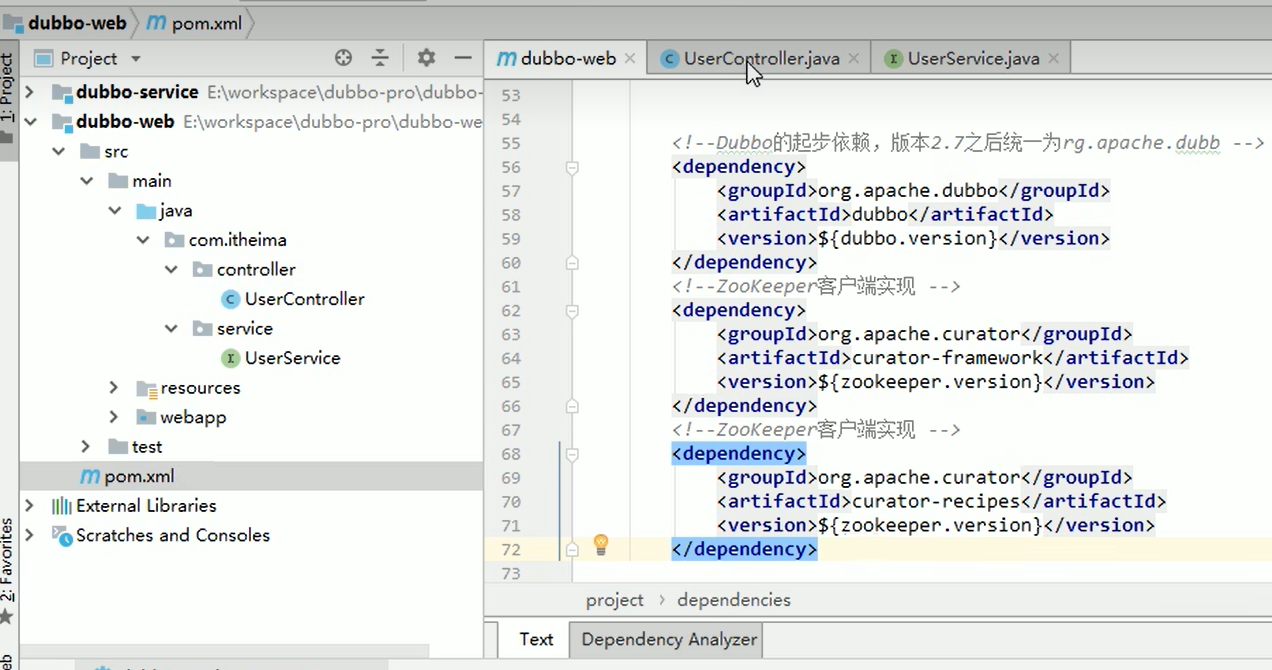Close the UserService.java tab
The width and height of the screenshot is (1272, 670).
point(1053,59)
